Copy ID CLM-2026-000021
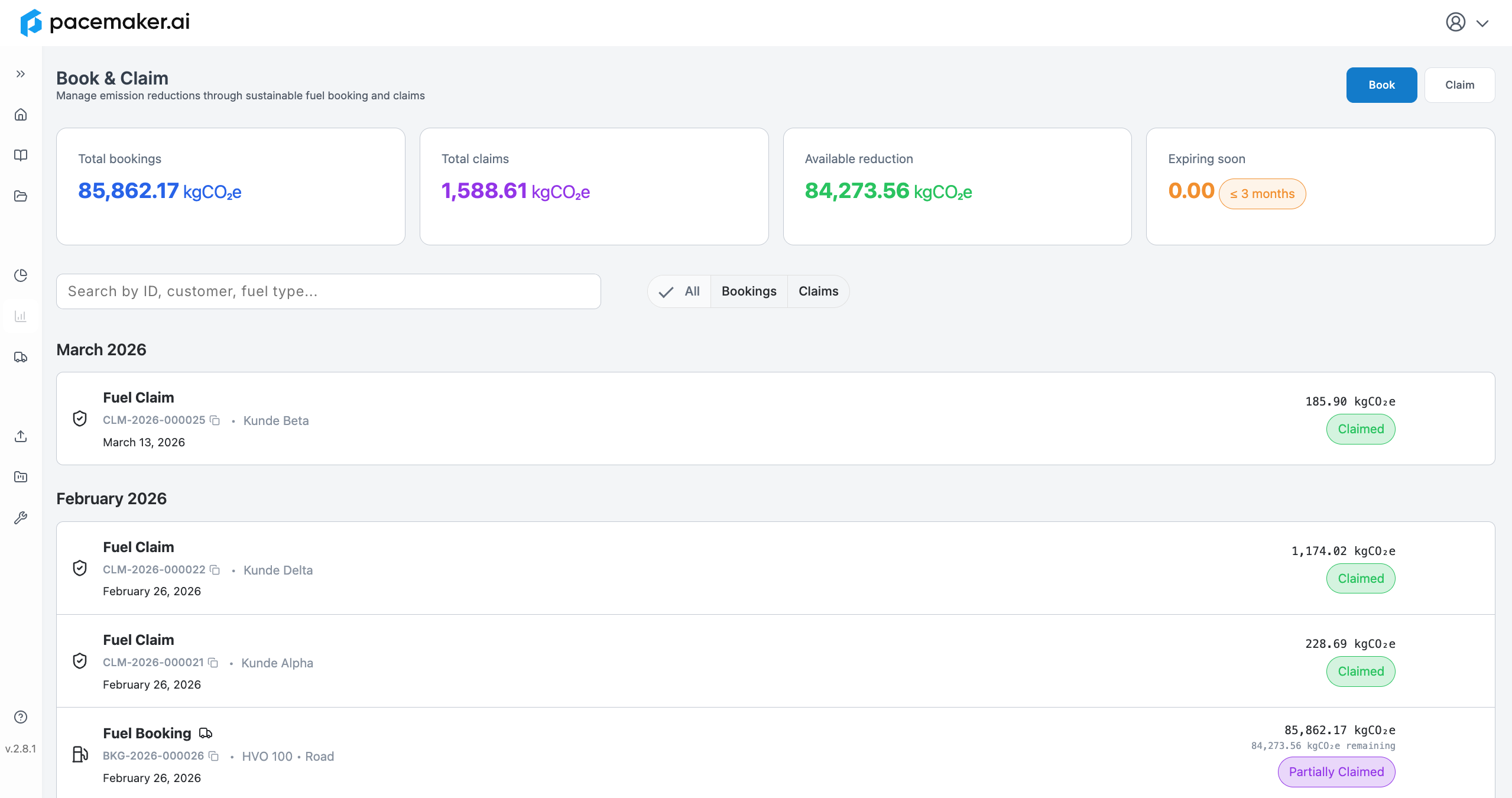The width and height of the screenshot is (1512, 798). pos(213,663)
